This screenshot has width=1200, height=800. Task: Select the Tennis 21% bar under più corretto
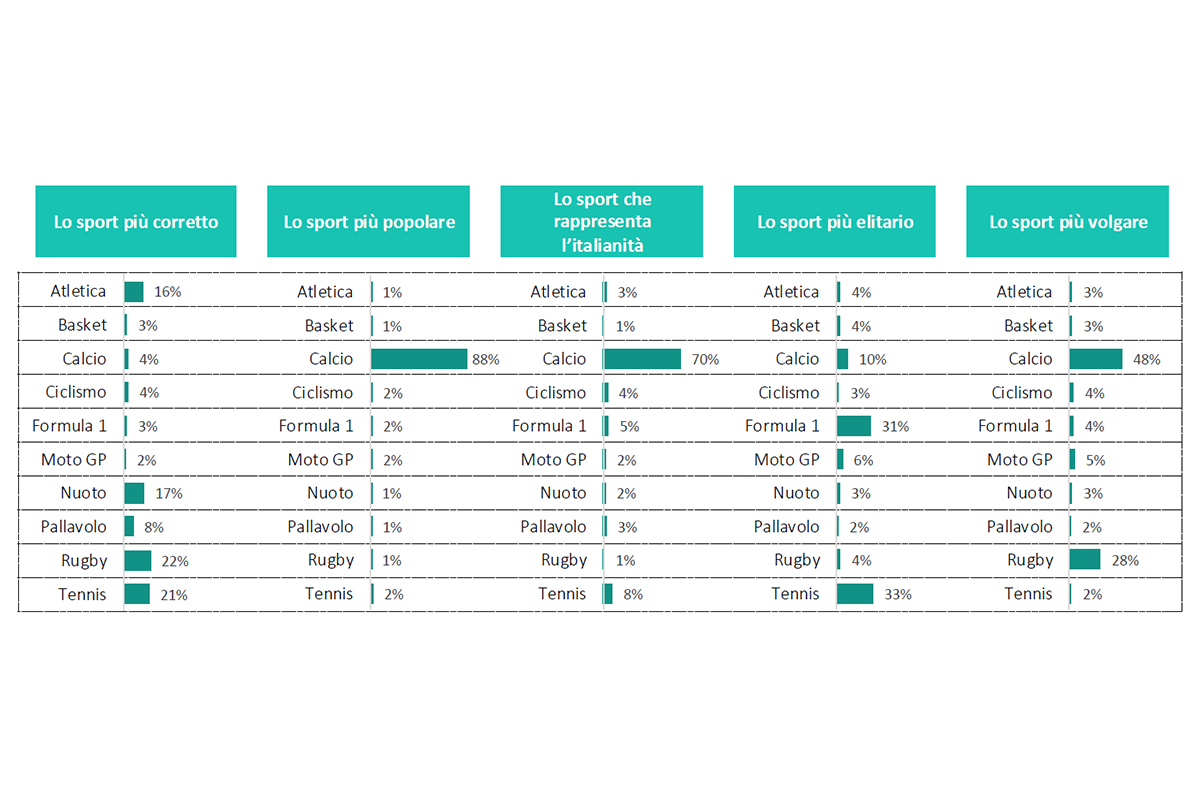coord(137,594)
